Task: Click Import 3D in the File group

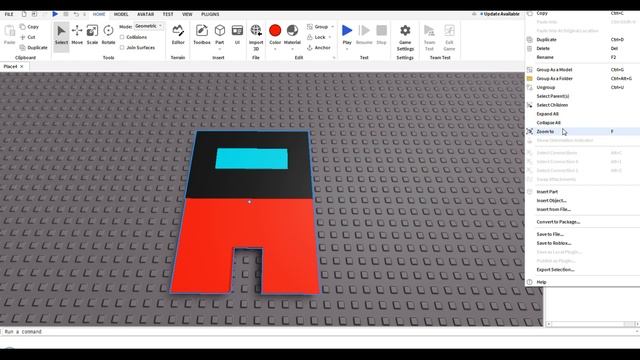Action: [x=256, y=37]
